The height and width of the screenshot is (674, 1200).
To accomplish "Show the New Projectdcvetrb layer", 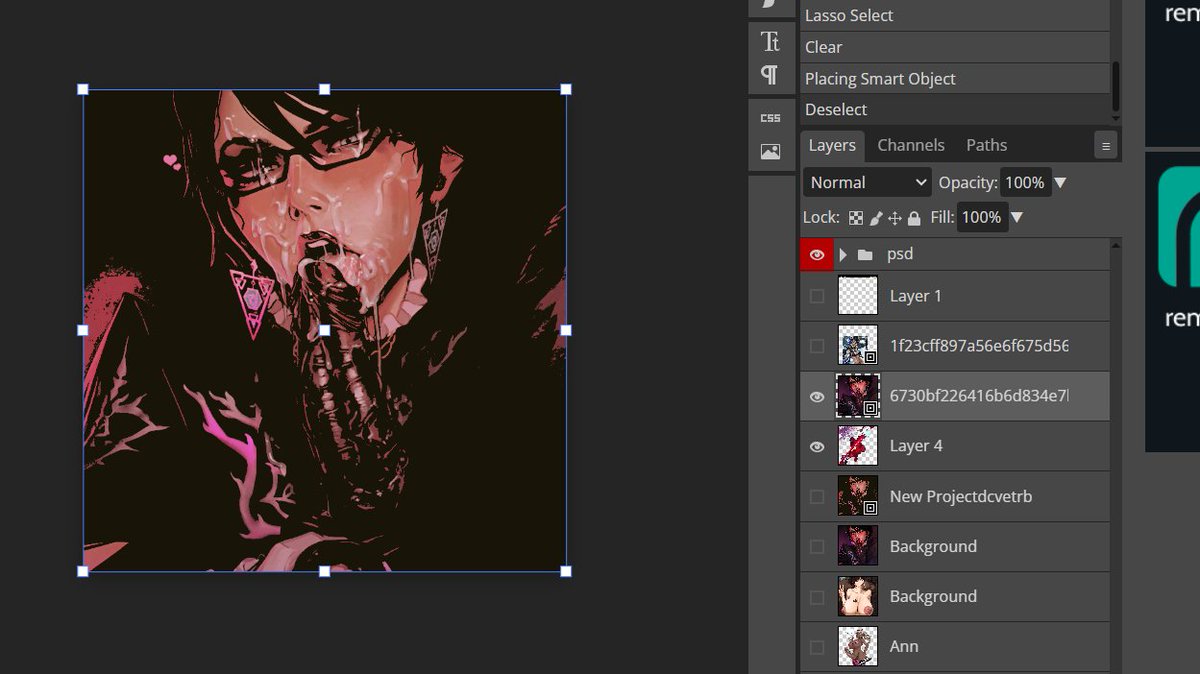I will click(817, 496).
